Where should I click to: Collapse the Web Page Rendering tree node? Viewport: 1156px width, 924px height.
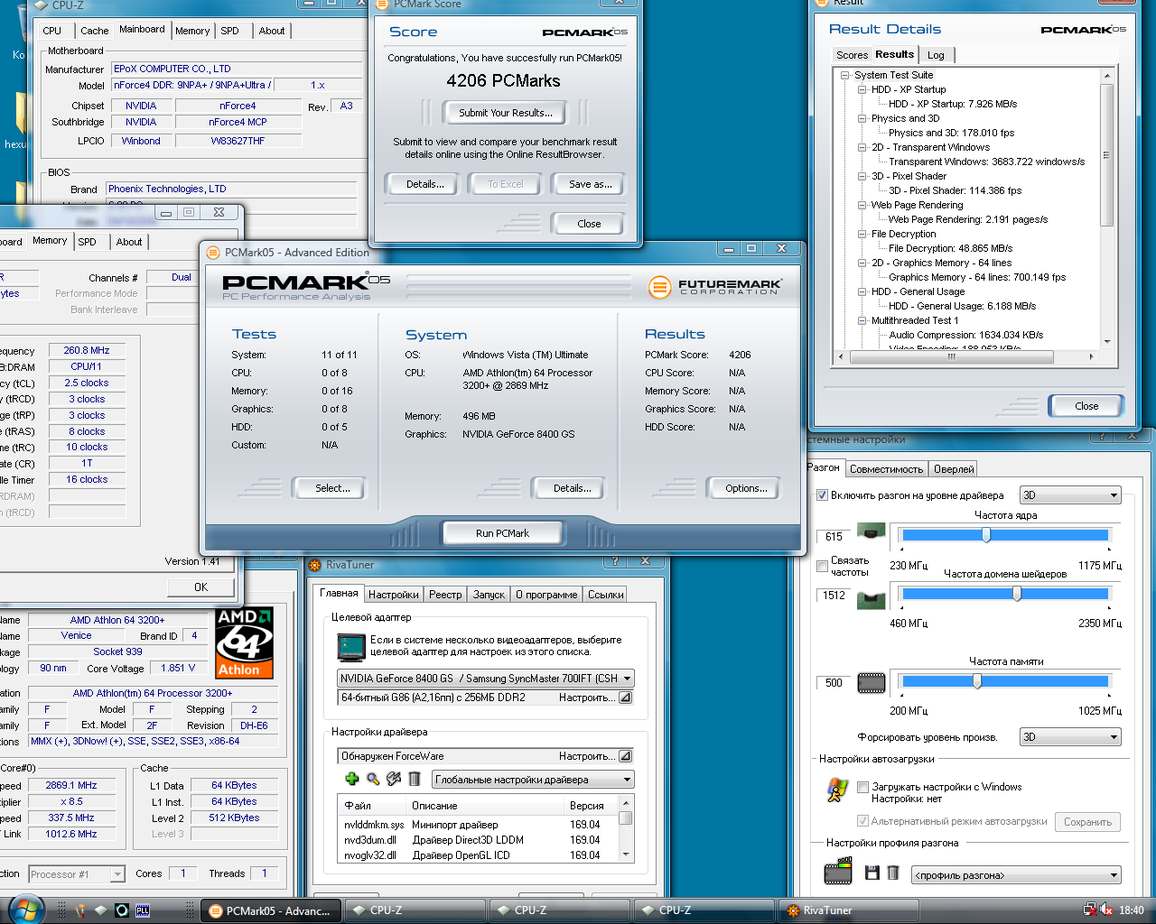coord(861,205)
